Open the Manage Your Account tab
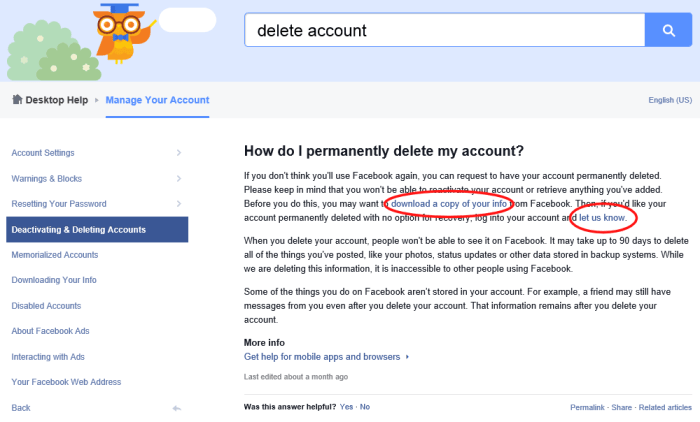Screen dimensions: 700x422 click(x=157, y=100)
